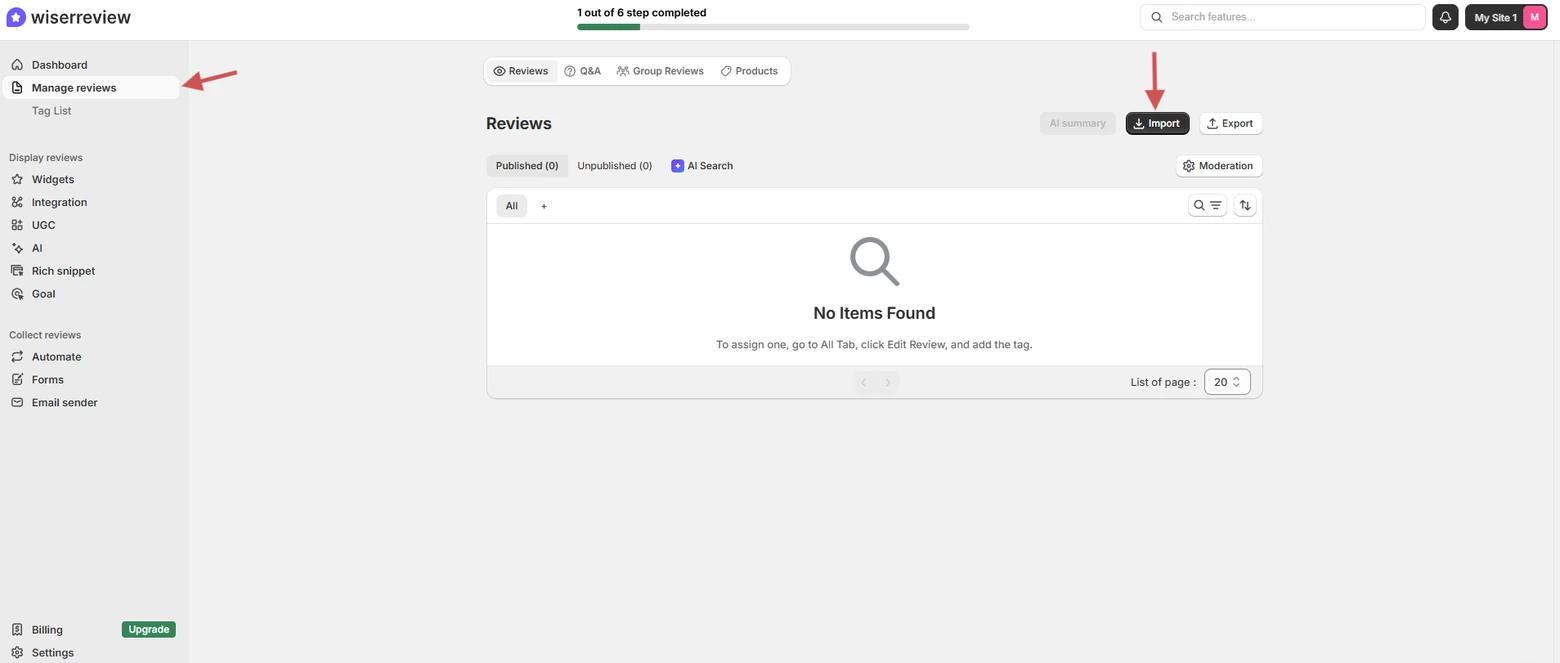
Task: Click the Billing receipt icon
Action: (x=17, y=630)
